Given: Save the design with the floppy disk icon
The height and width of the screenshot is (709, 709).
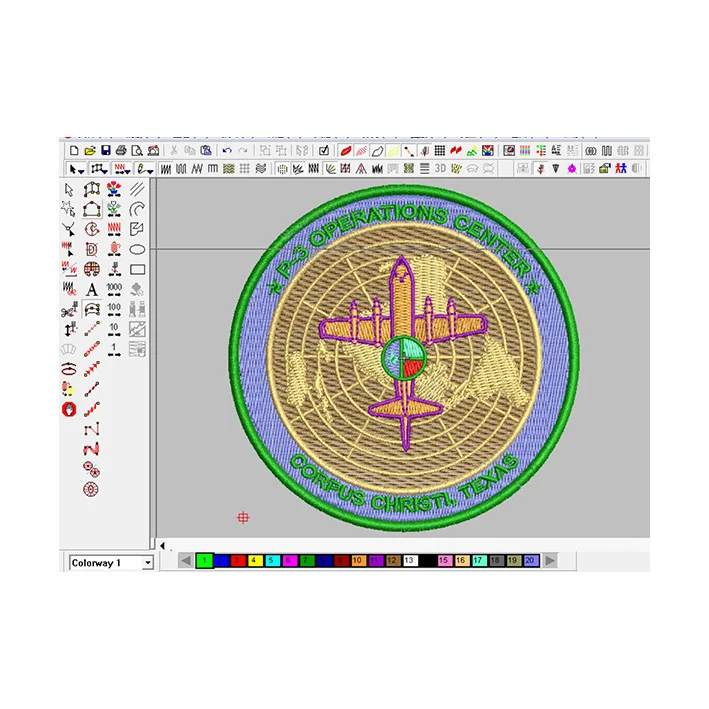Looking at the screenshot, I should coord(105,151).
